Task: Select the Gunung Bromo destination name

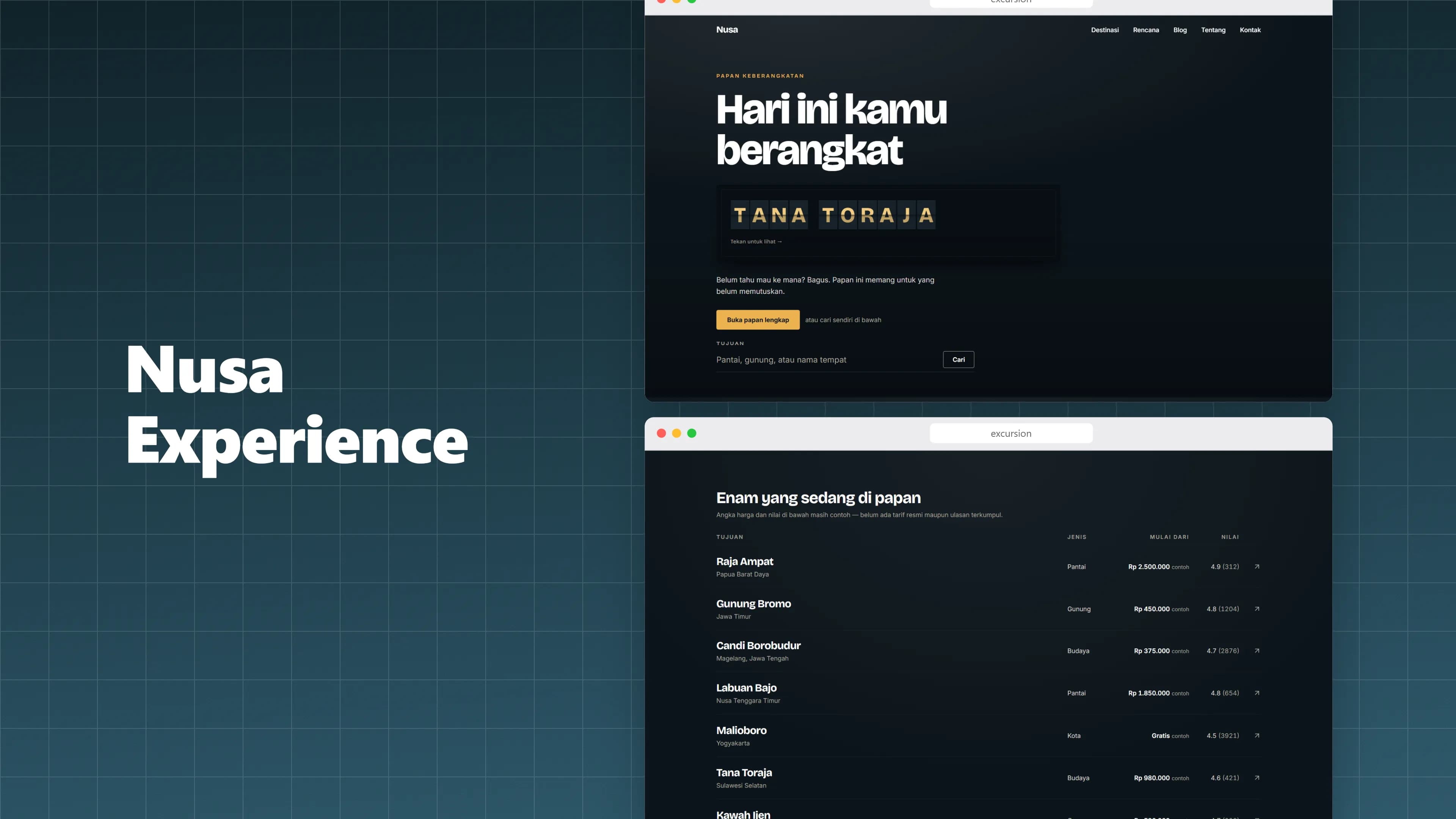Action: (753, 604)
